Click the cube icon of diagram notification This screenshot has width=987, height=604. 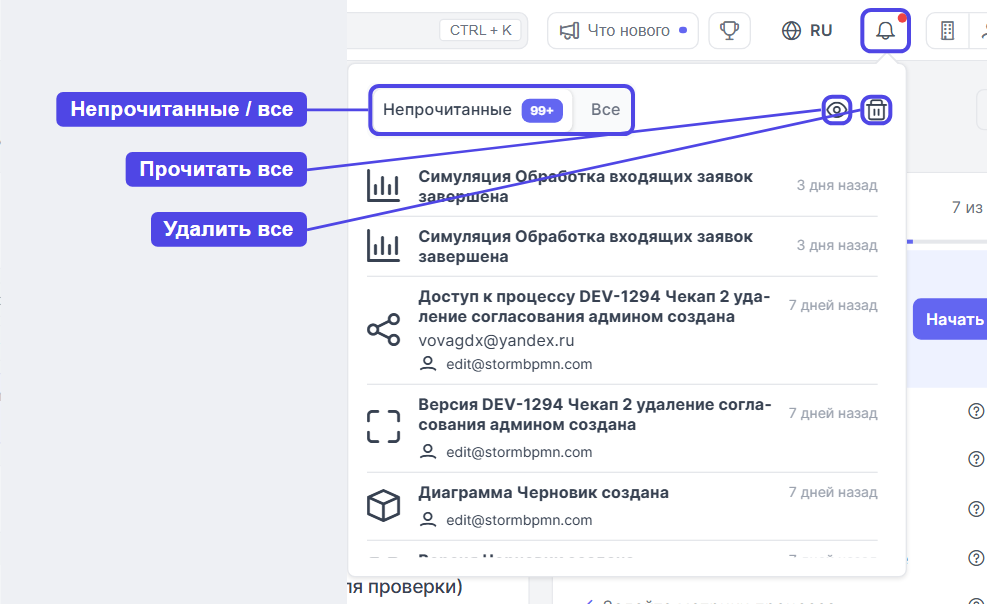point(383,505)
